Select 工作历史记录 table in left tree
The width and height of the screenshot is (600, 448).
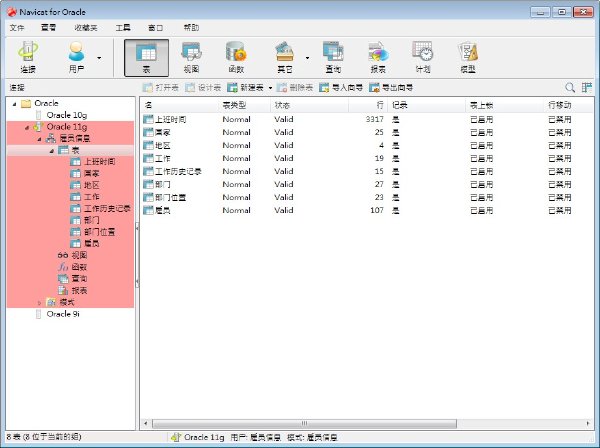(x=107, y=209)
